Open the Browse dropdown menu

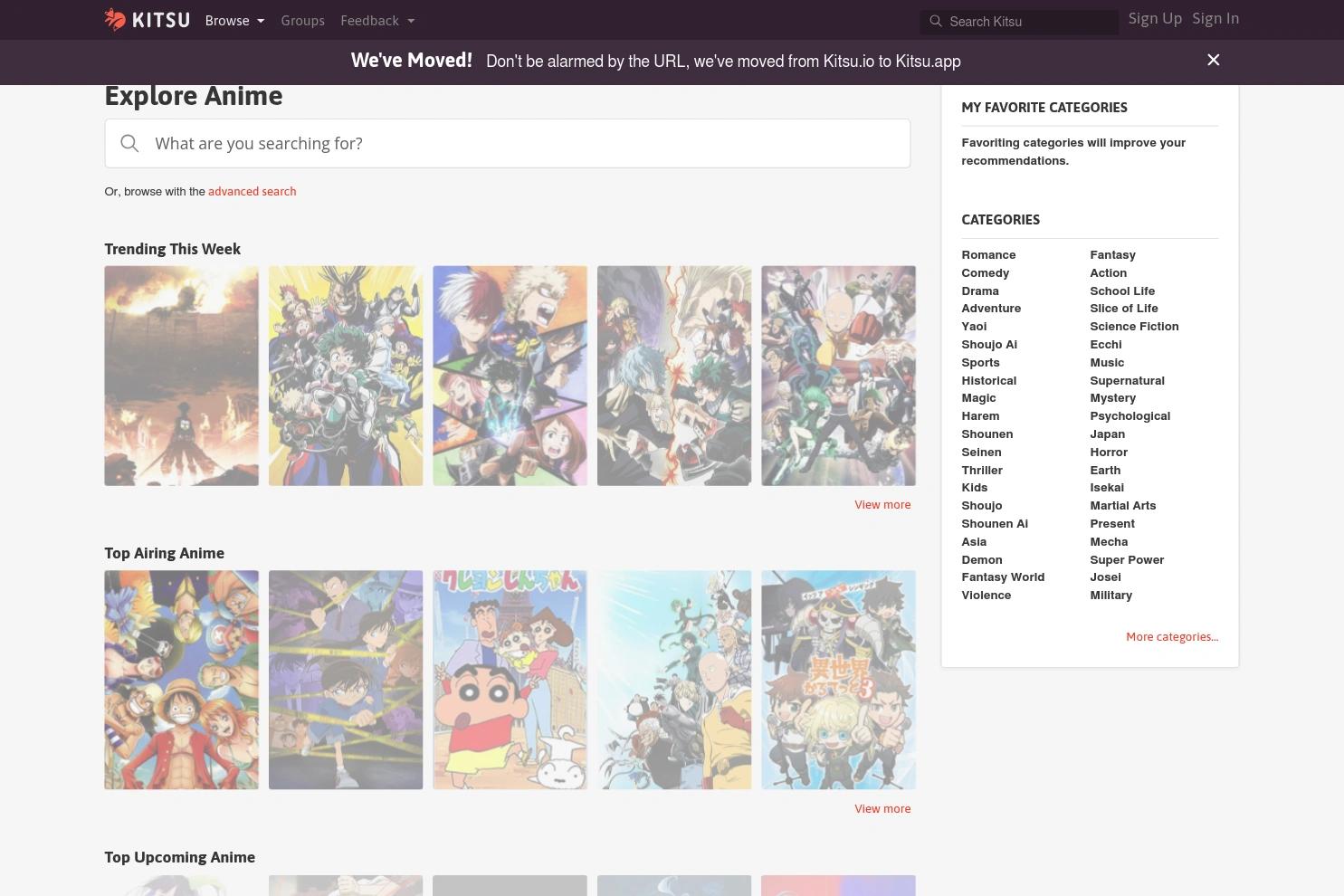pos(234,20)
